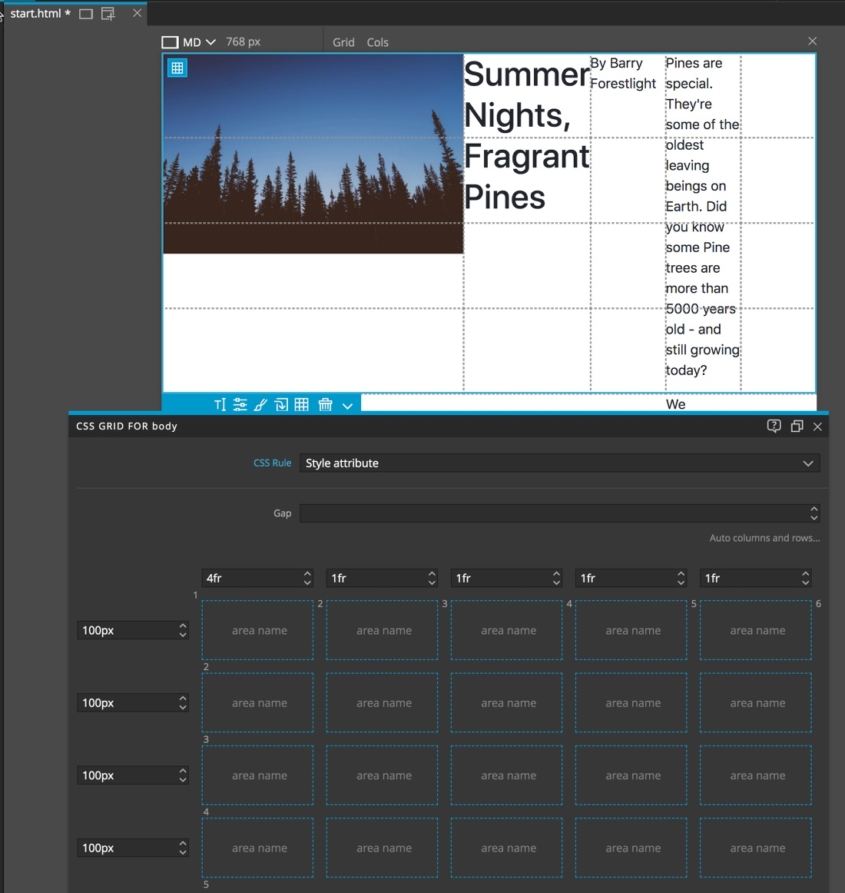
Task: Toggle the Grid overlay in the page toolbar
Action: tap(343, 42)
